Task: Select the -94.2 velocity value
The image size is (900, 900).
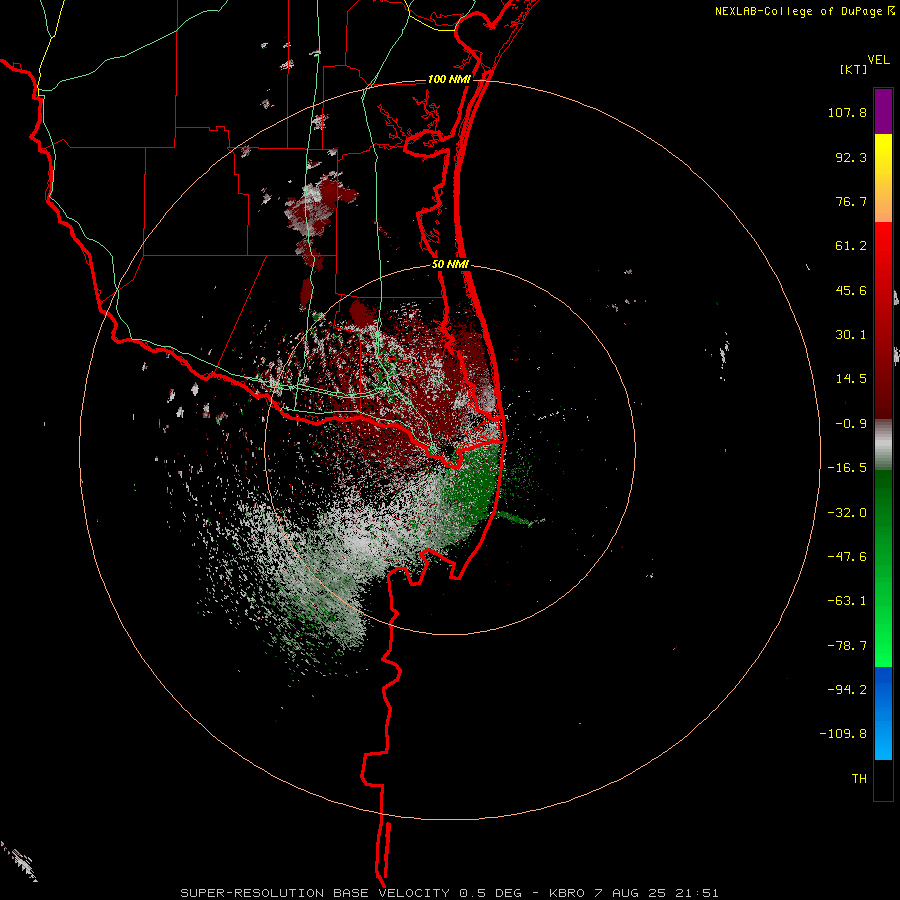Action: coord(847,689)
